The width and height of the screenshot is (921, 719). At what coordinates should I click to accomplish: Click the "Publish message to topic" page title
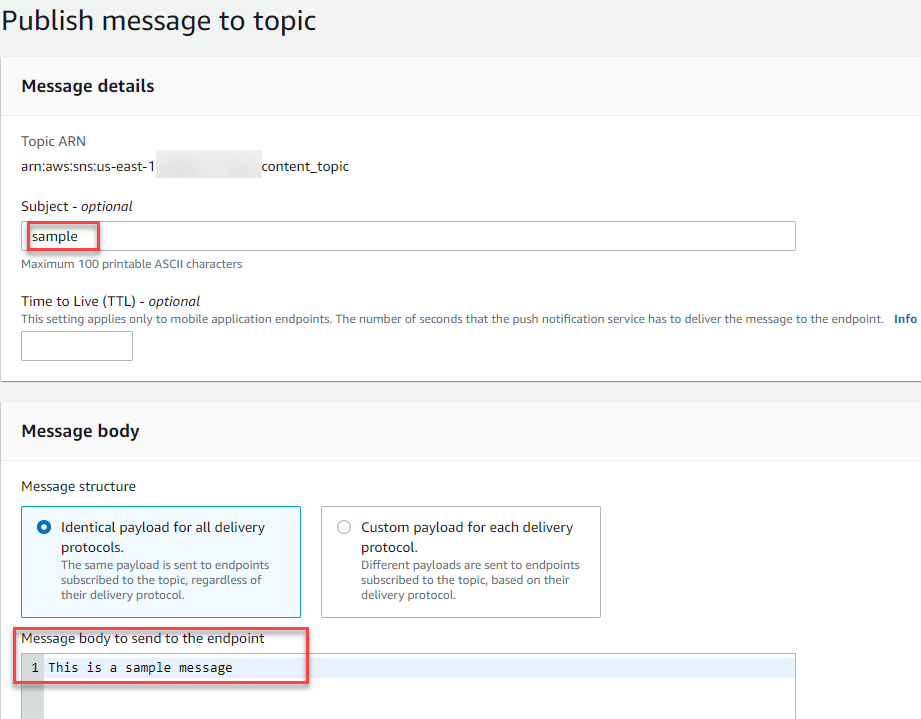(x=159, y=21)
